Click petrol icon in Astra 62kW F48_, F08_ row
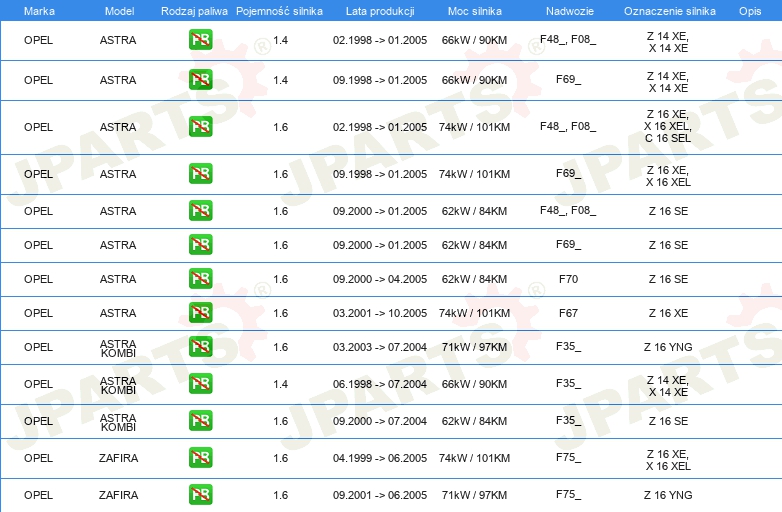782x512 pixels. point(200,210)
